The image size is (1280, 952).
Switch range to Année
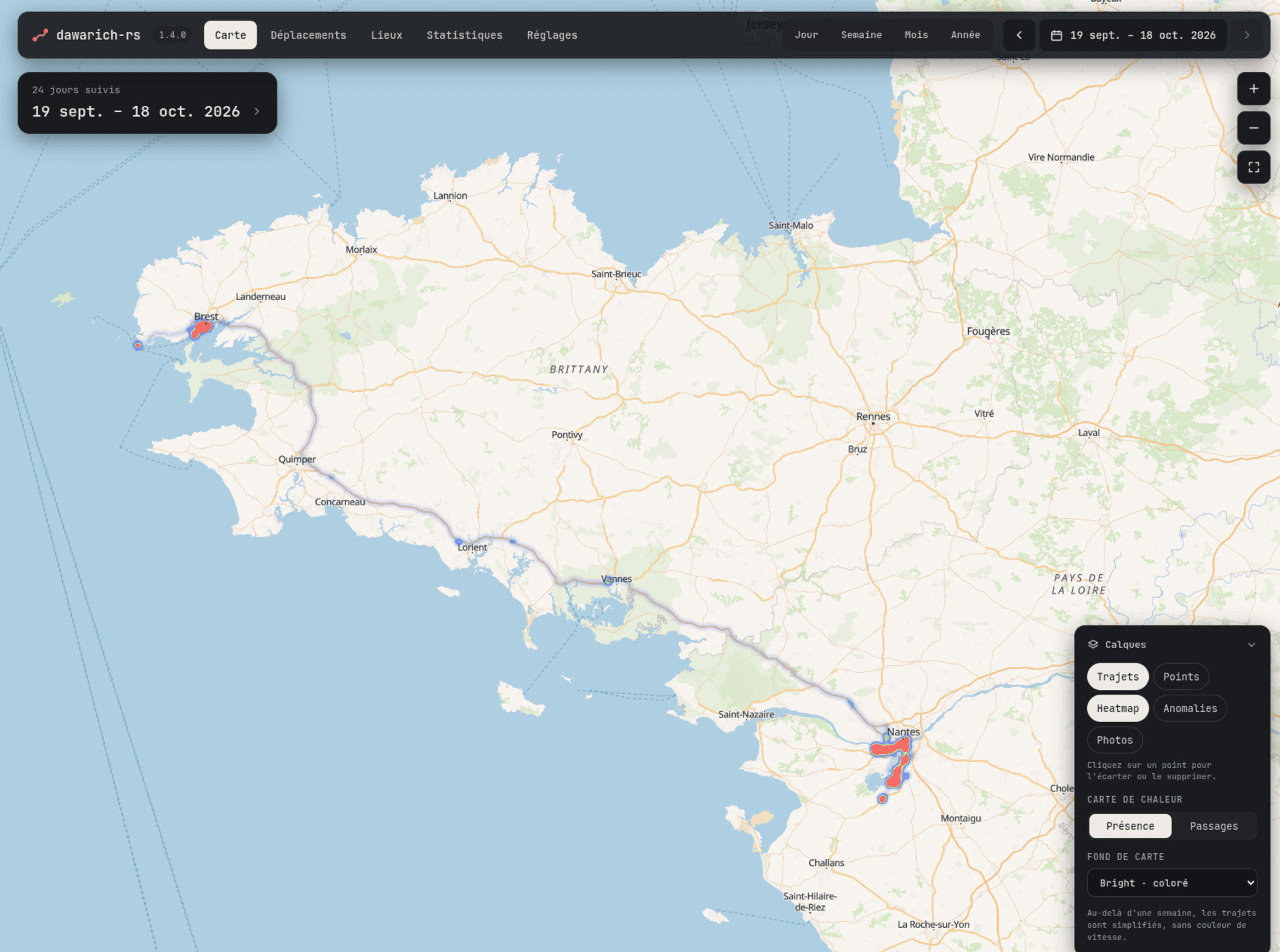coord(965,35)
